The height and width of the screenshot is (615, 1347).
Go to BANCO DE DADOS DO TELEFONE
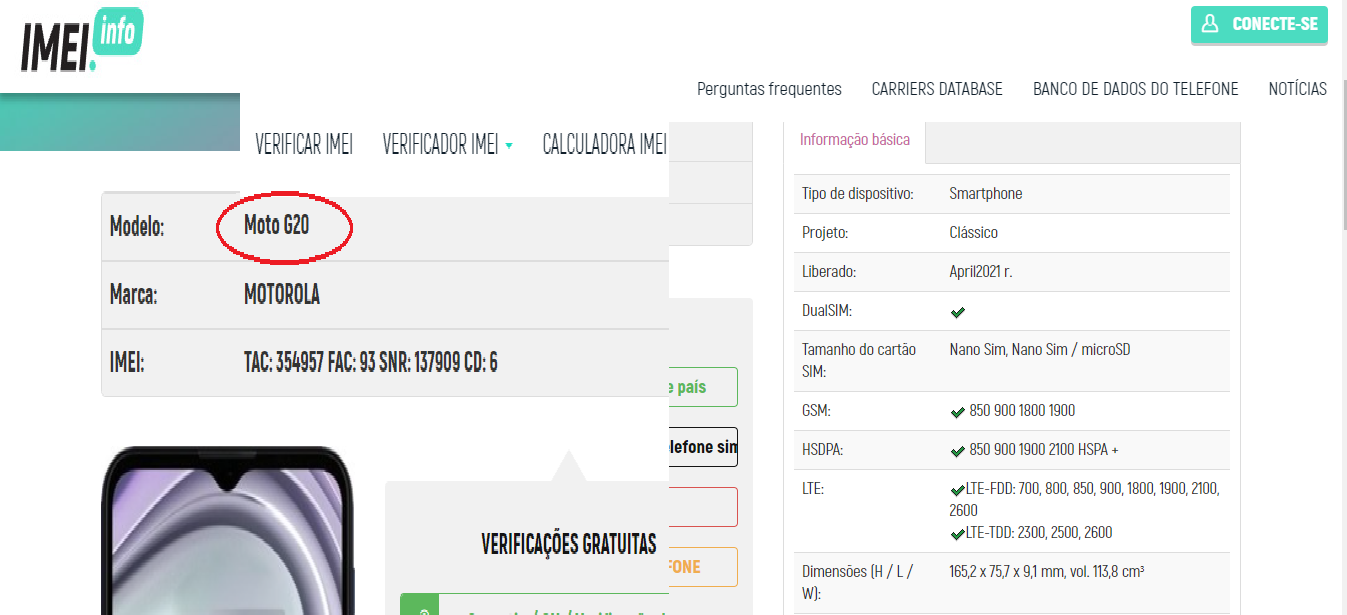(1135, 89)
